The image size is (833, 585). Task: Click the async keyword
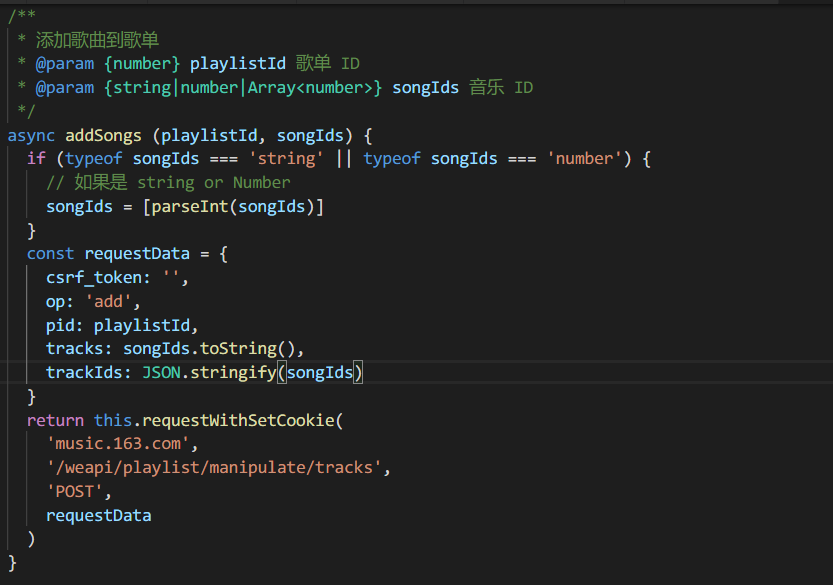pyautogui.click(x=31, y=135)
